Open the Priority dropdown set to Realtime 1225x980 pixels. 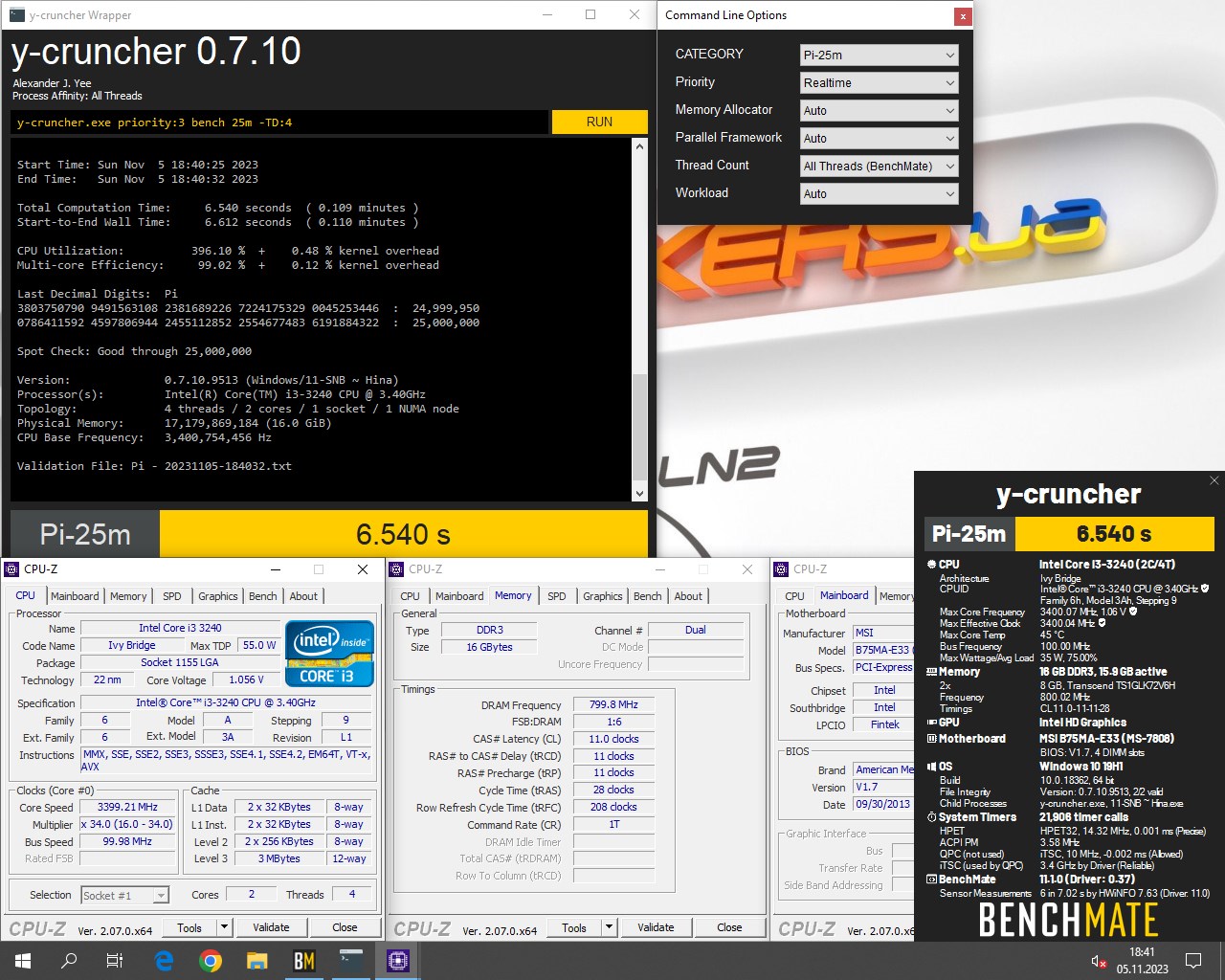pyautogui.click(x=879, y=83)
